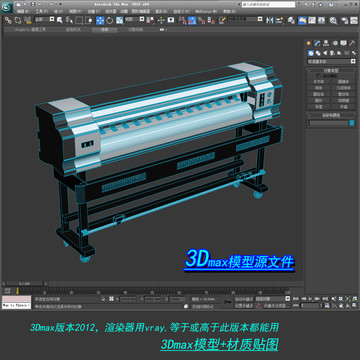The height and width of the screenshot is (360, 360).
Task: Switch to the 自由形式 ribbon tab
Action: point(73,30)
